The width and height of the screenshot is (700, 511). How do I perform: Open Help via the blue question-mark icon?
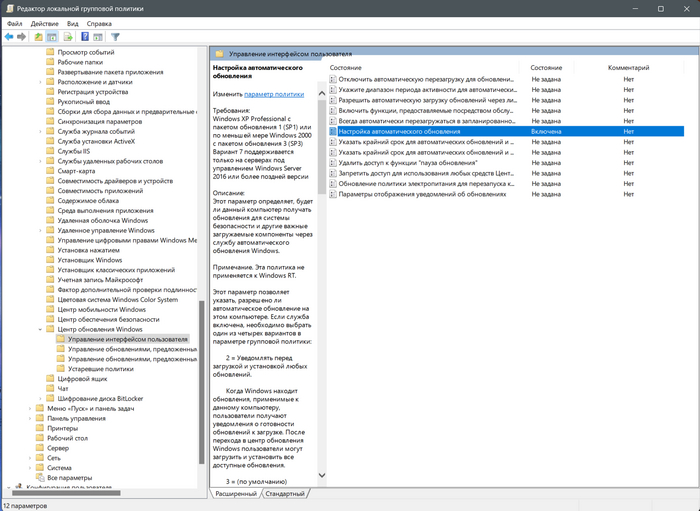tap(85, 37)
